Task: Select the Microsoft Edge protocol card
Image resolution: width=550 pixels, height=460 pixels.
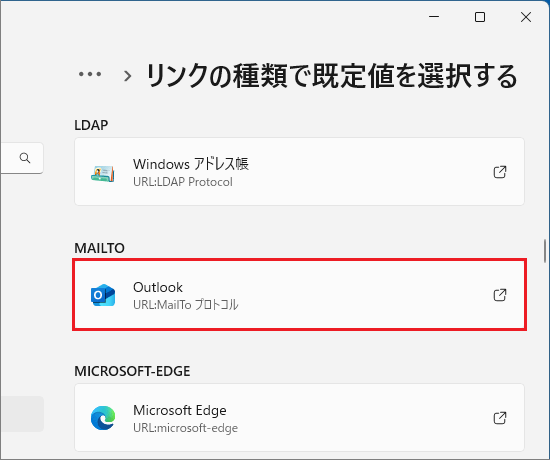Action: (299, 418)
